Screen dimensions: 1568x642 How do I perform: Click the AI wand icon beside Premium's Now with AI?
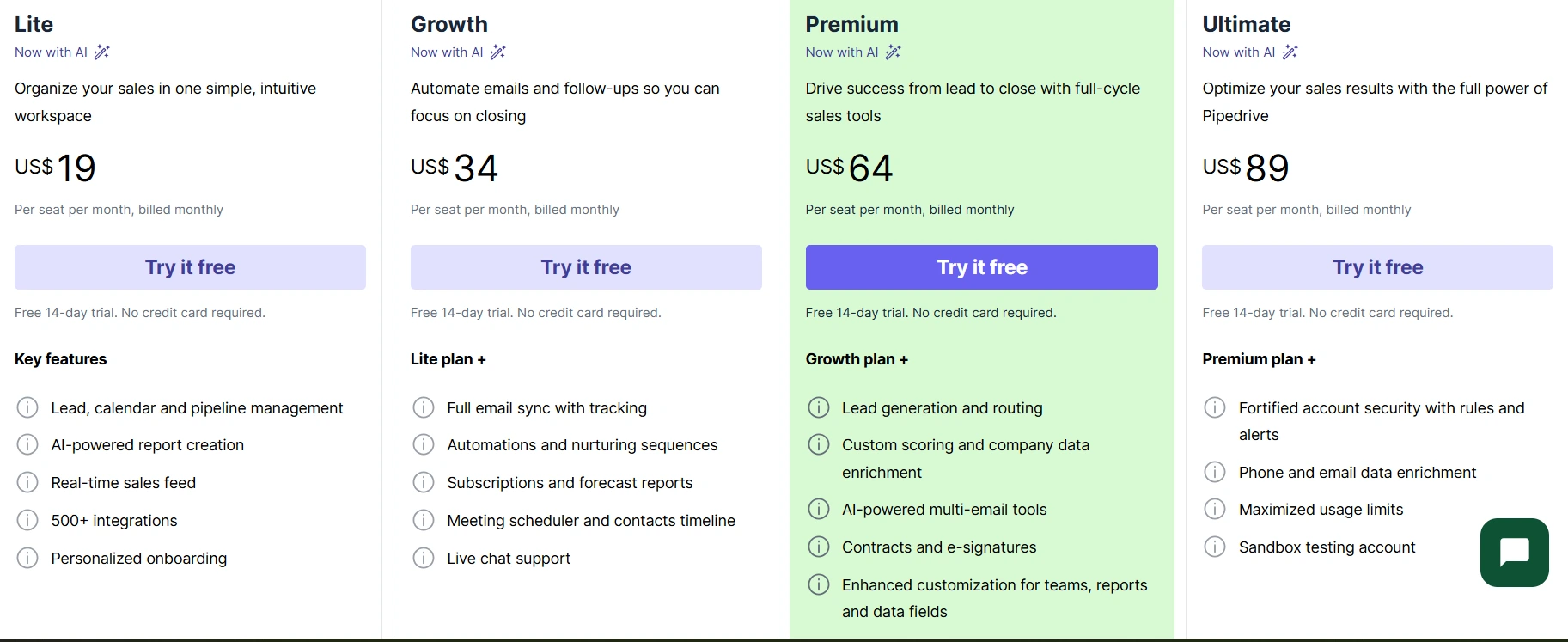click(x=894, y=52)
